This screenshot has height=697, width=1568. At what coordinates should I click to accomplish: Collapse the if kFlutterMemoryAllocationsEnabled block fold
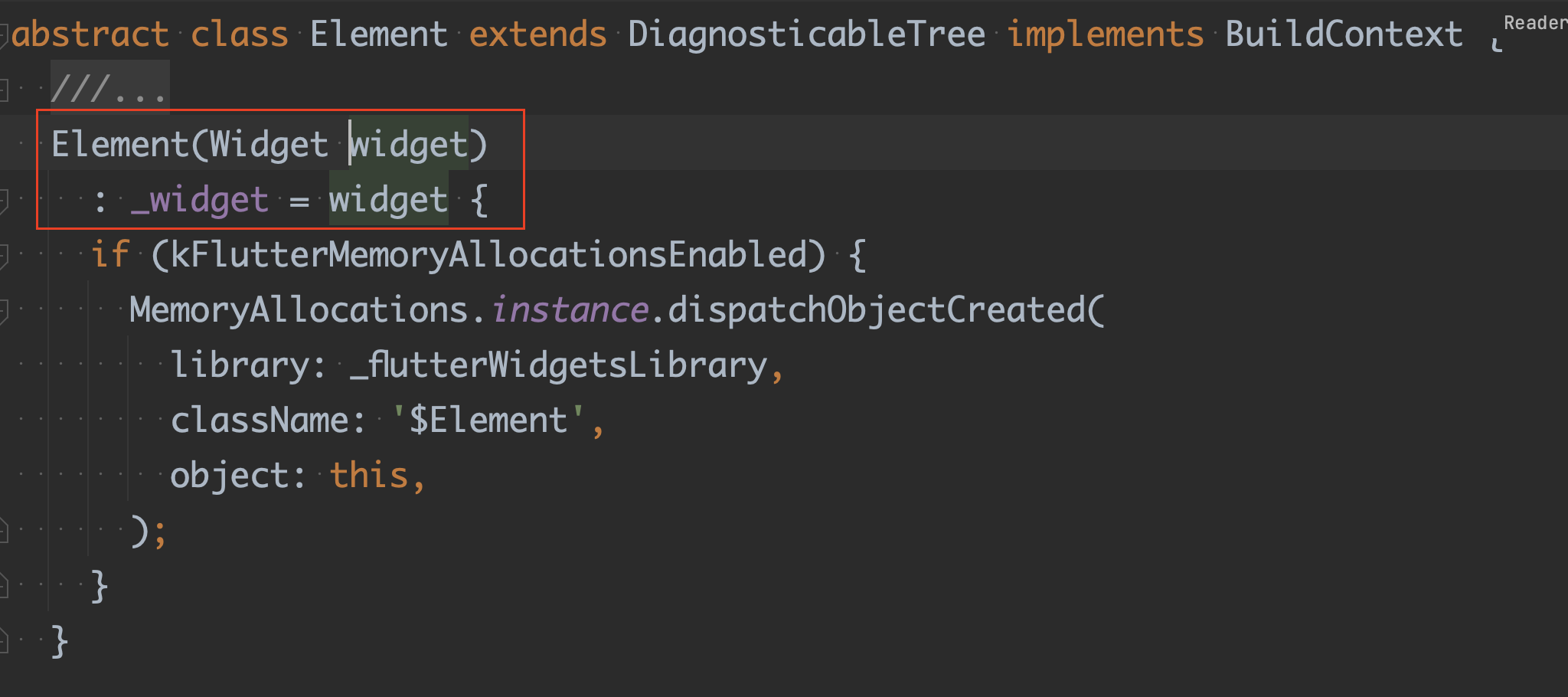[2, 255]
